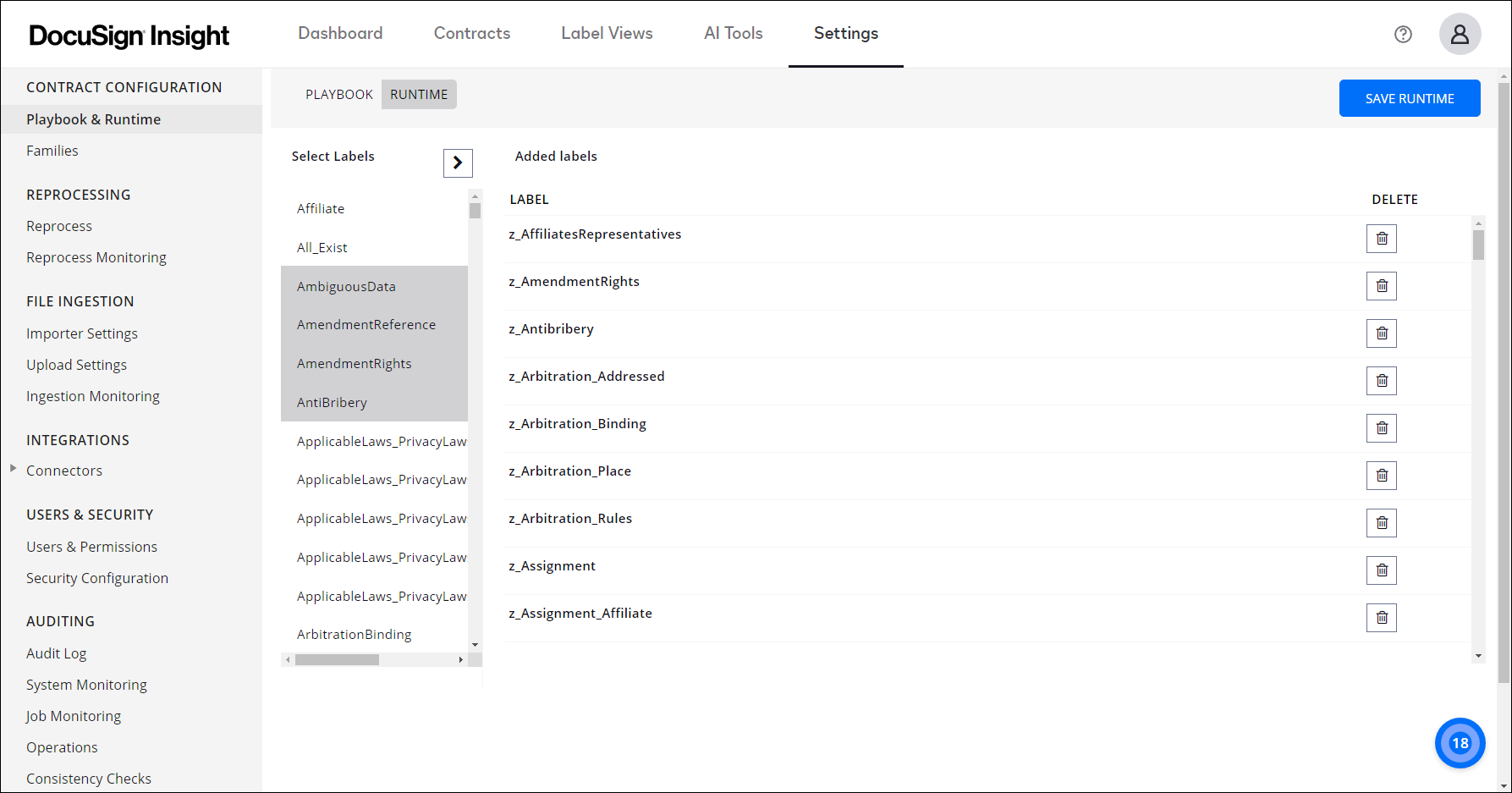
Task: Click the user profile icon
Action: 1460,34
